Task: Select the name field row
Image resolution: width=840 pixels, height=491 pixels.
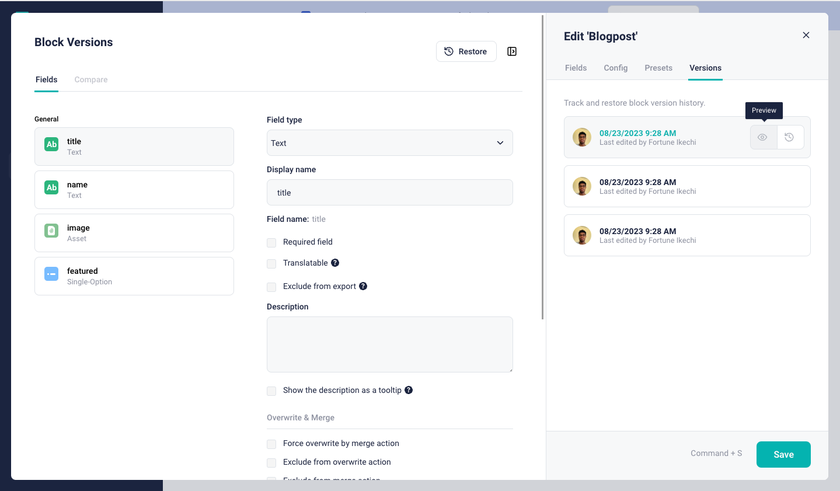Action: click(x=134, y=190)
